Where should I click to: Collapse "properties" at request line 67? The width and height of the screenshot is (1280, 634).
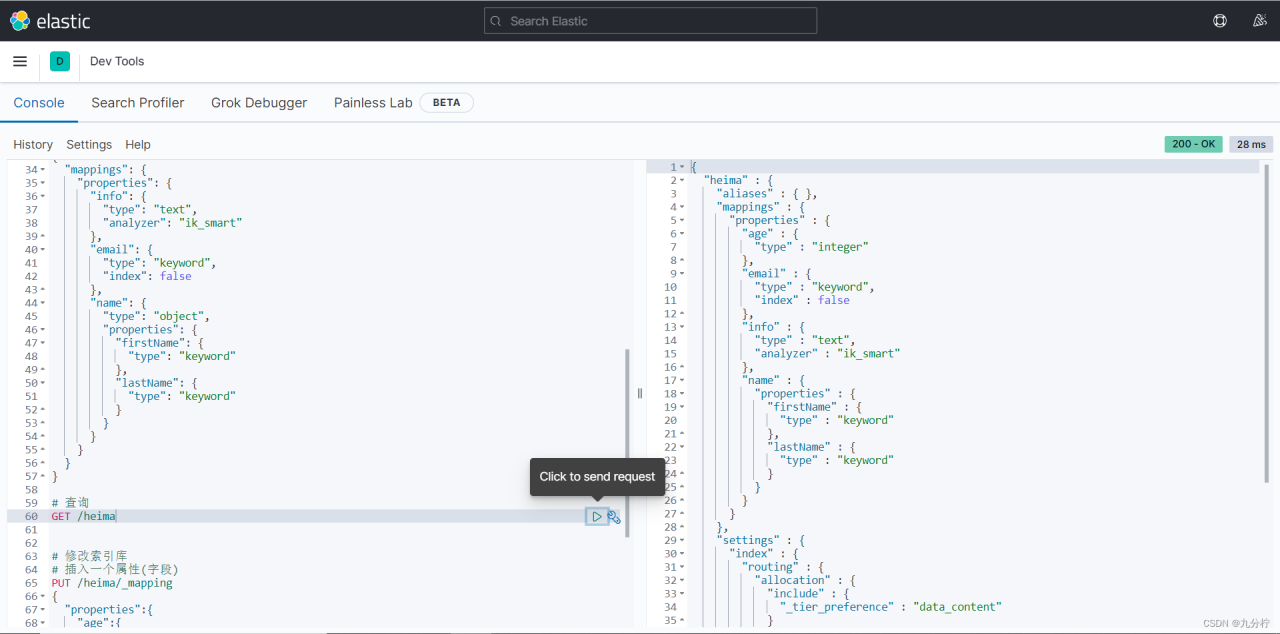[43, 610]
